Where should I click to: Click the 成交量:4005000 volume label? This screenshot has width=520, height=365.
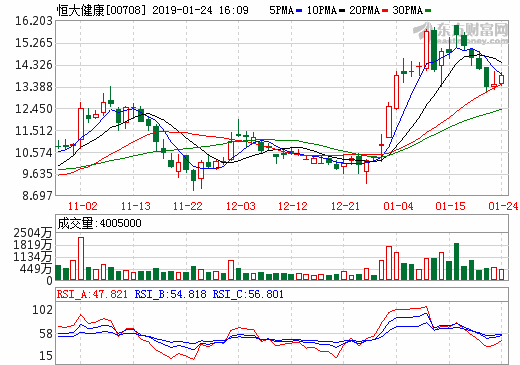coord(99,223)
